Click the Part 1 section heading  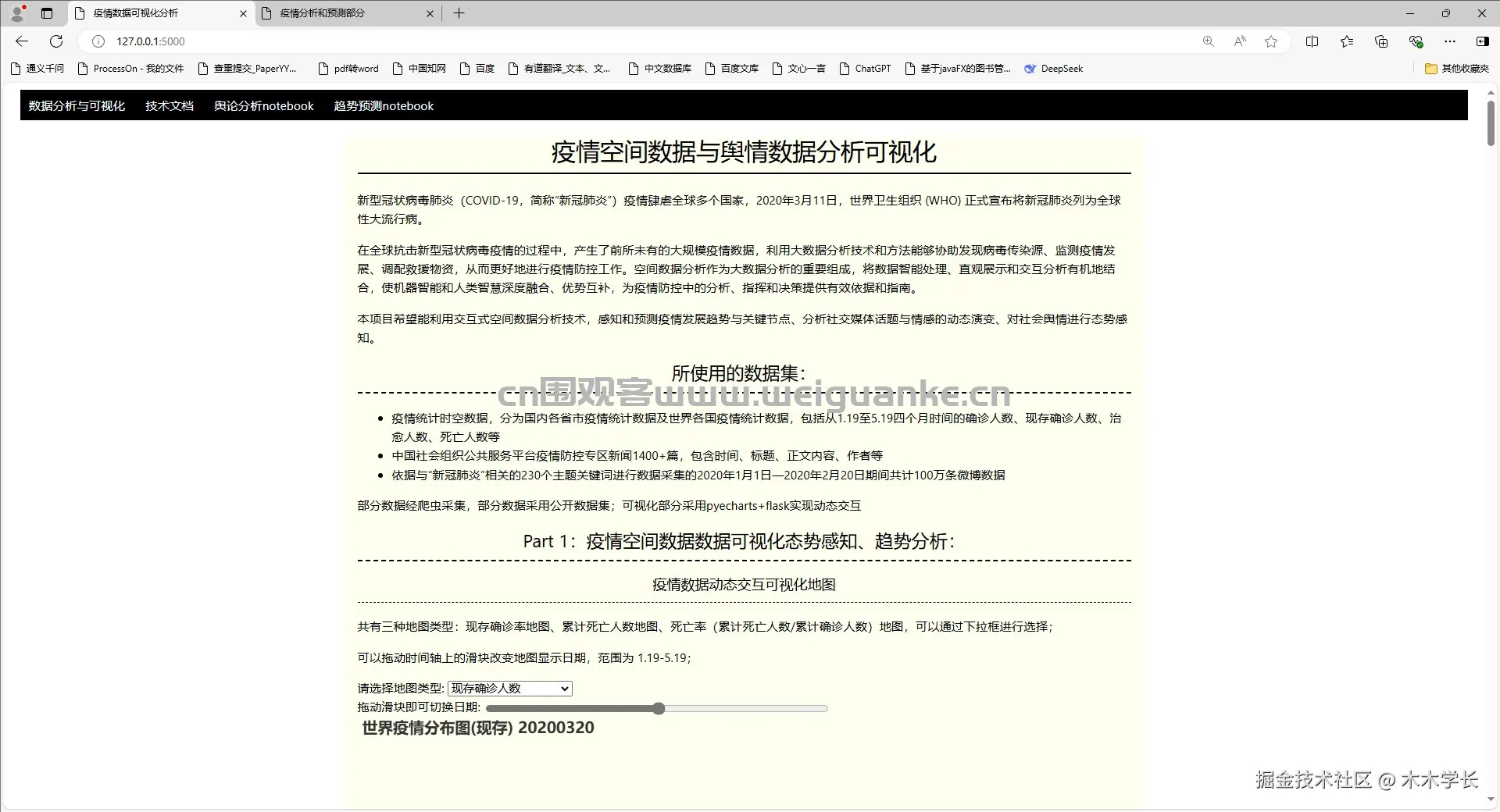click(739, 542)
